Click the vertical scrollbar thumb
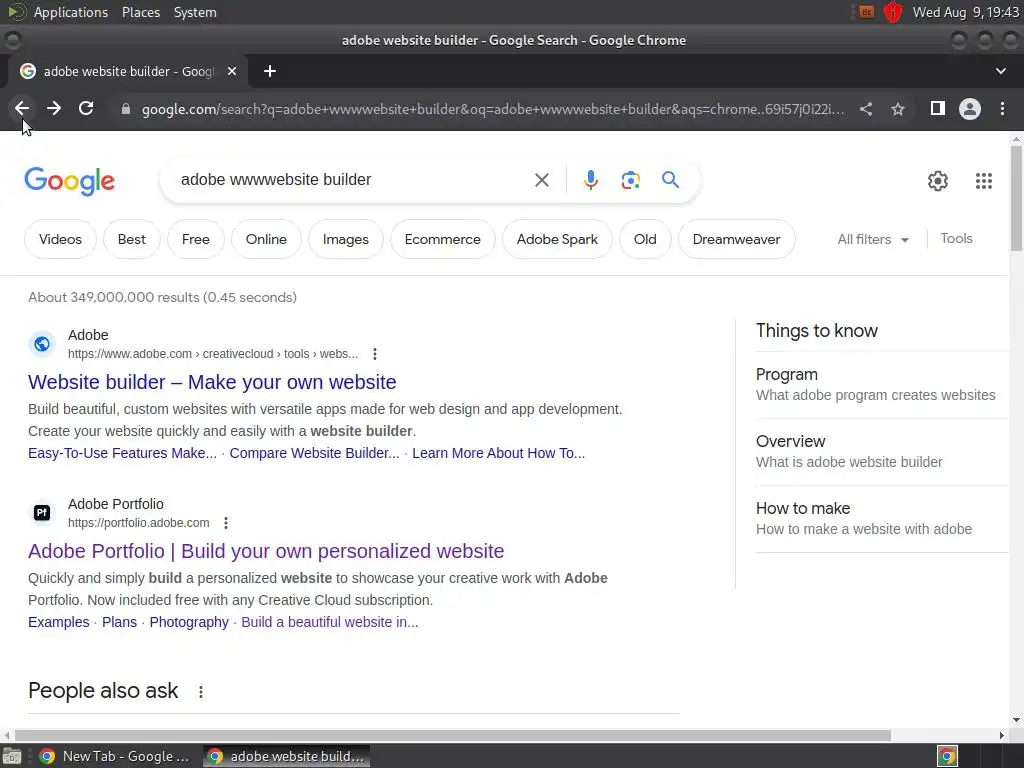Screen dimensions: 1024x768 1016,197
